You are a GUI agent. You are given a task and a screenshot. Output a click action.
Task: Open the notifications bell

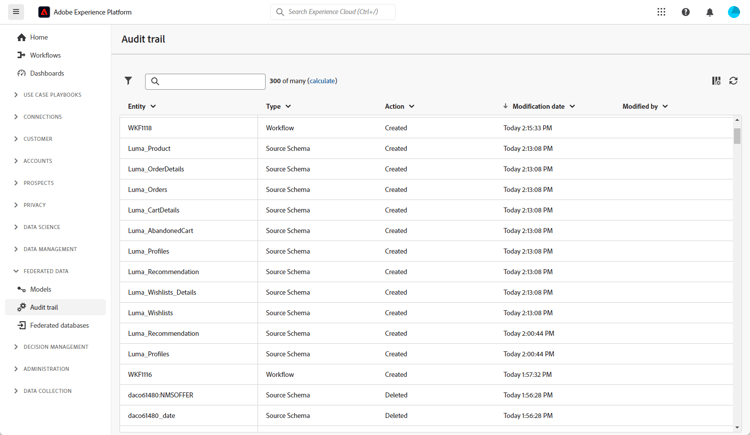[710, 12]
